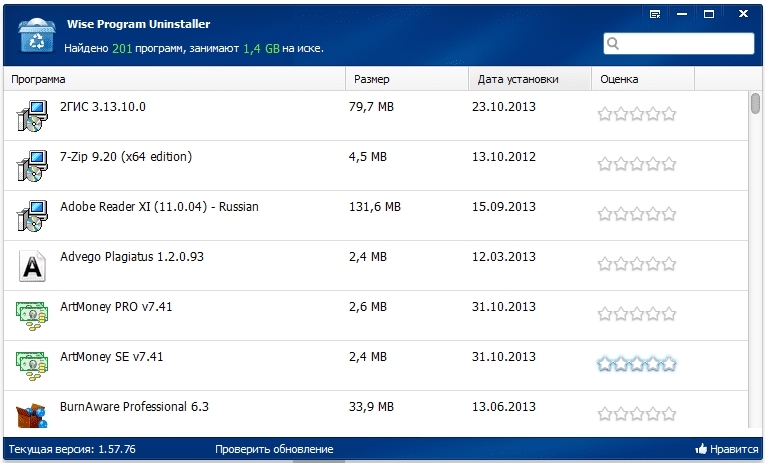765x463 pixels.
Task: Rate 2ГИС with rating stars
Action: coord(637,114)
